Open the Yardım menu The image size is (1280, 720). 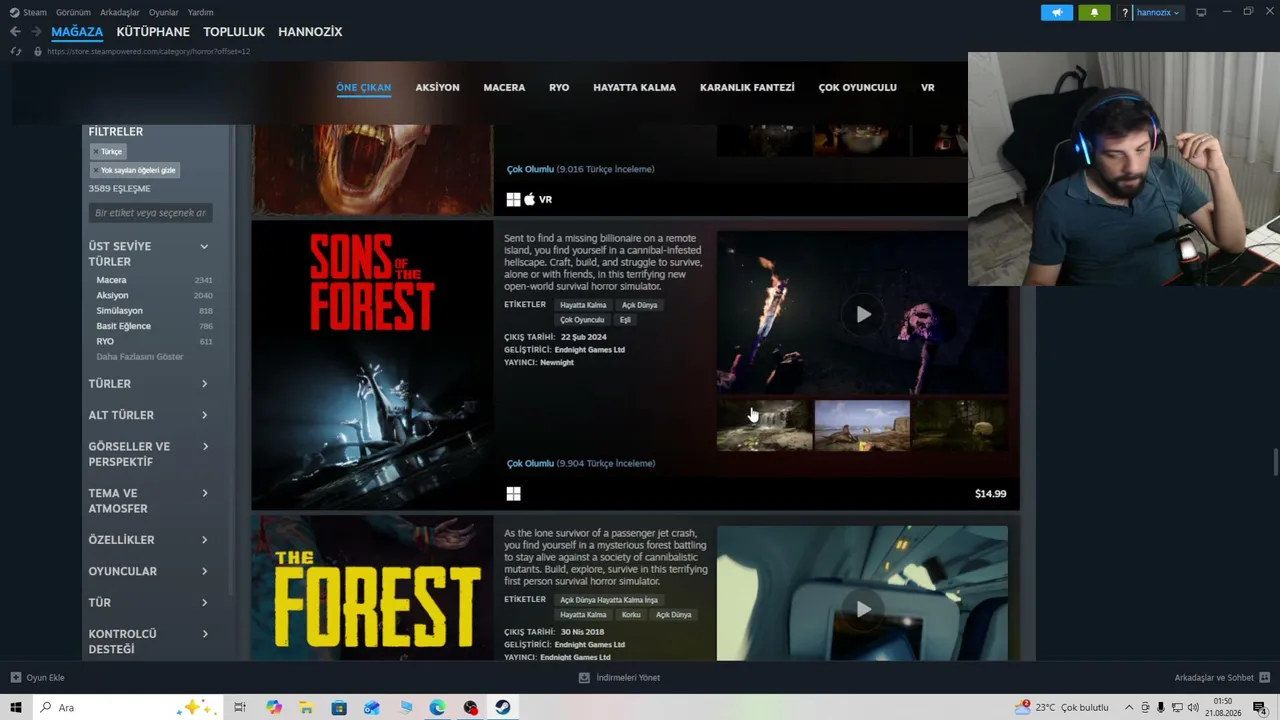click(x=201, y=13)
